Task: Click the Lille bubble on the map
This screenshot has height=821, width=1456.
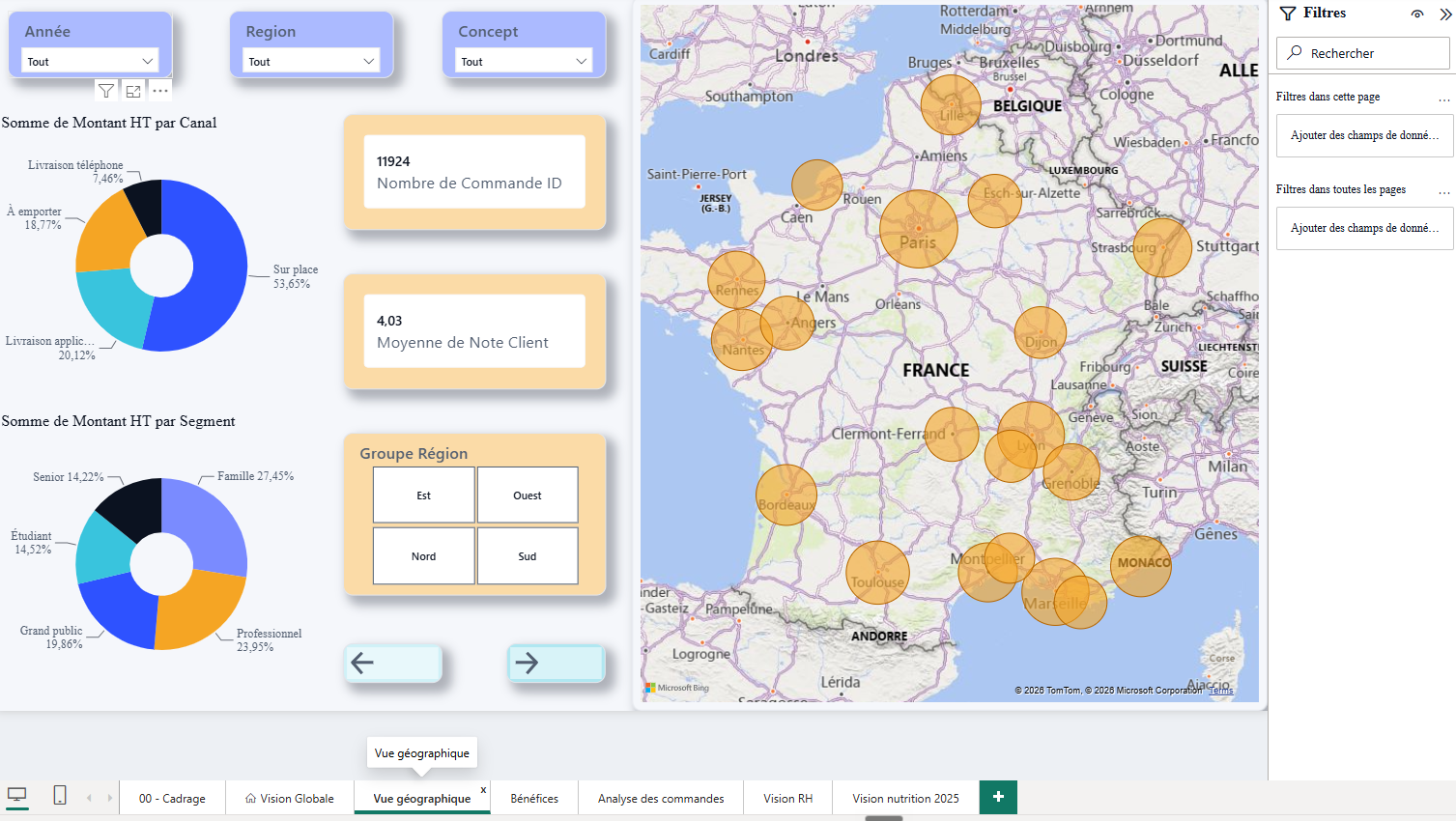Action: 951,104
